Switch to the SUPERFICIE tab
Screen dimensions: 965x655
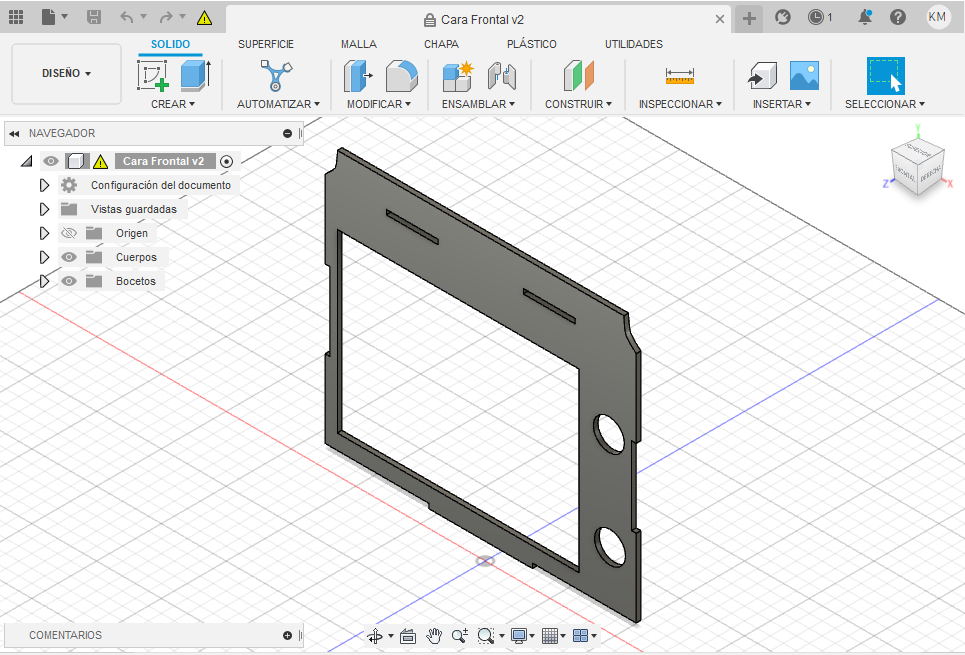pyautogui.click(x=266, y=44)
